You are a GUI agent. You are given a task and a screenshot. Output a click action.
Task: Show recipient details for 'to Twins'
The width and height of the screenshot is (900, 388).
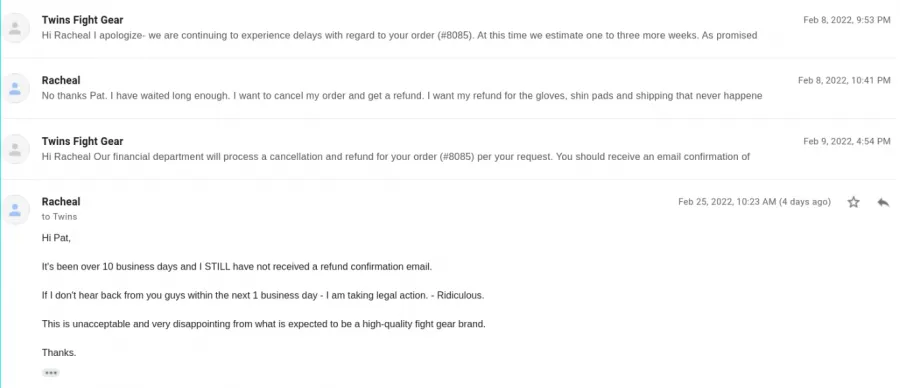click(x=60, y=217)
